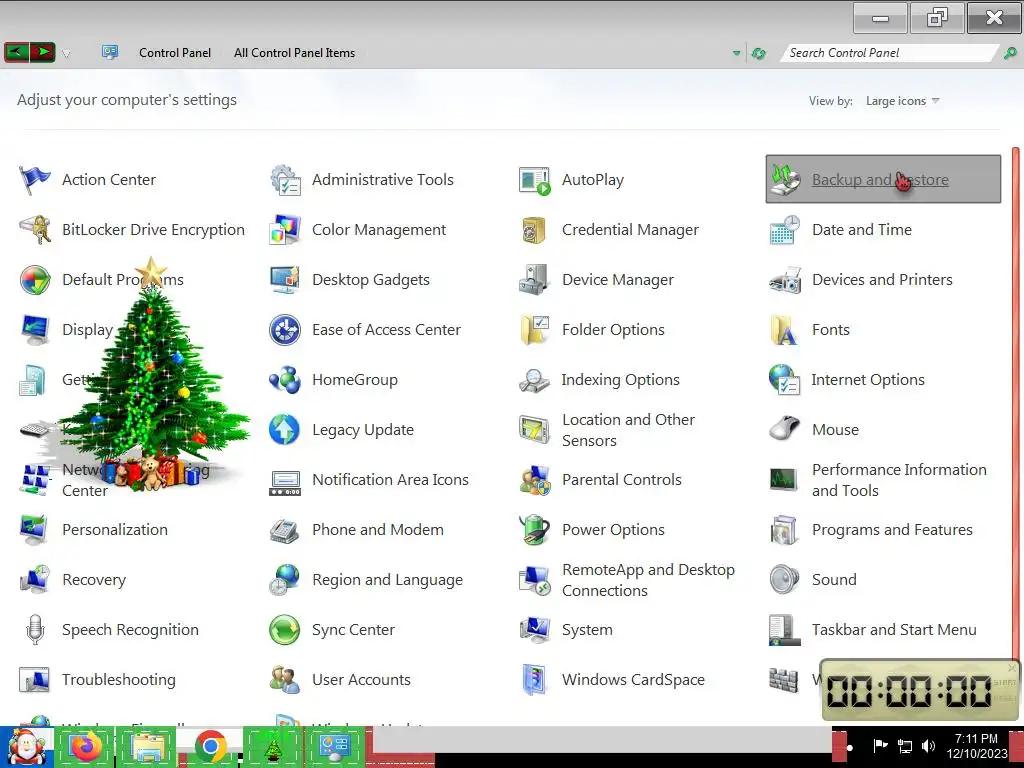Open the Speech Recognition microphone icon
This screenshot has height=768, width=1024.
coord(35,630)
